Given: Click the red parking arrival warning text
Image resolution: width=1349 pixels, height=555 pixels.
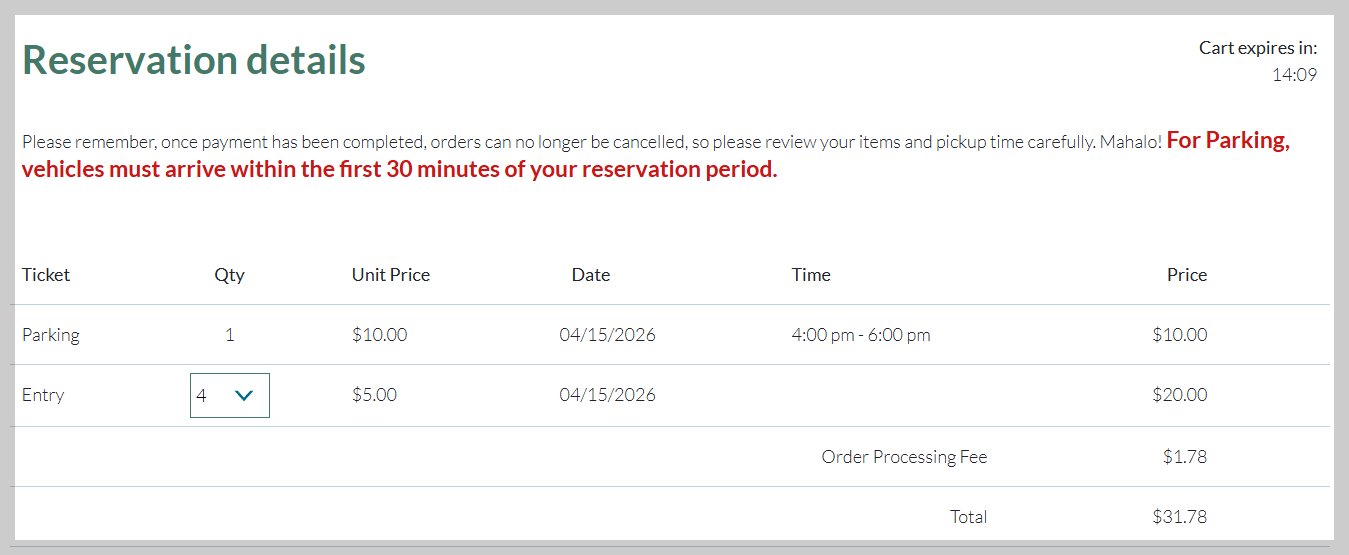Looking at the screenshot, I should 656,155.
